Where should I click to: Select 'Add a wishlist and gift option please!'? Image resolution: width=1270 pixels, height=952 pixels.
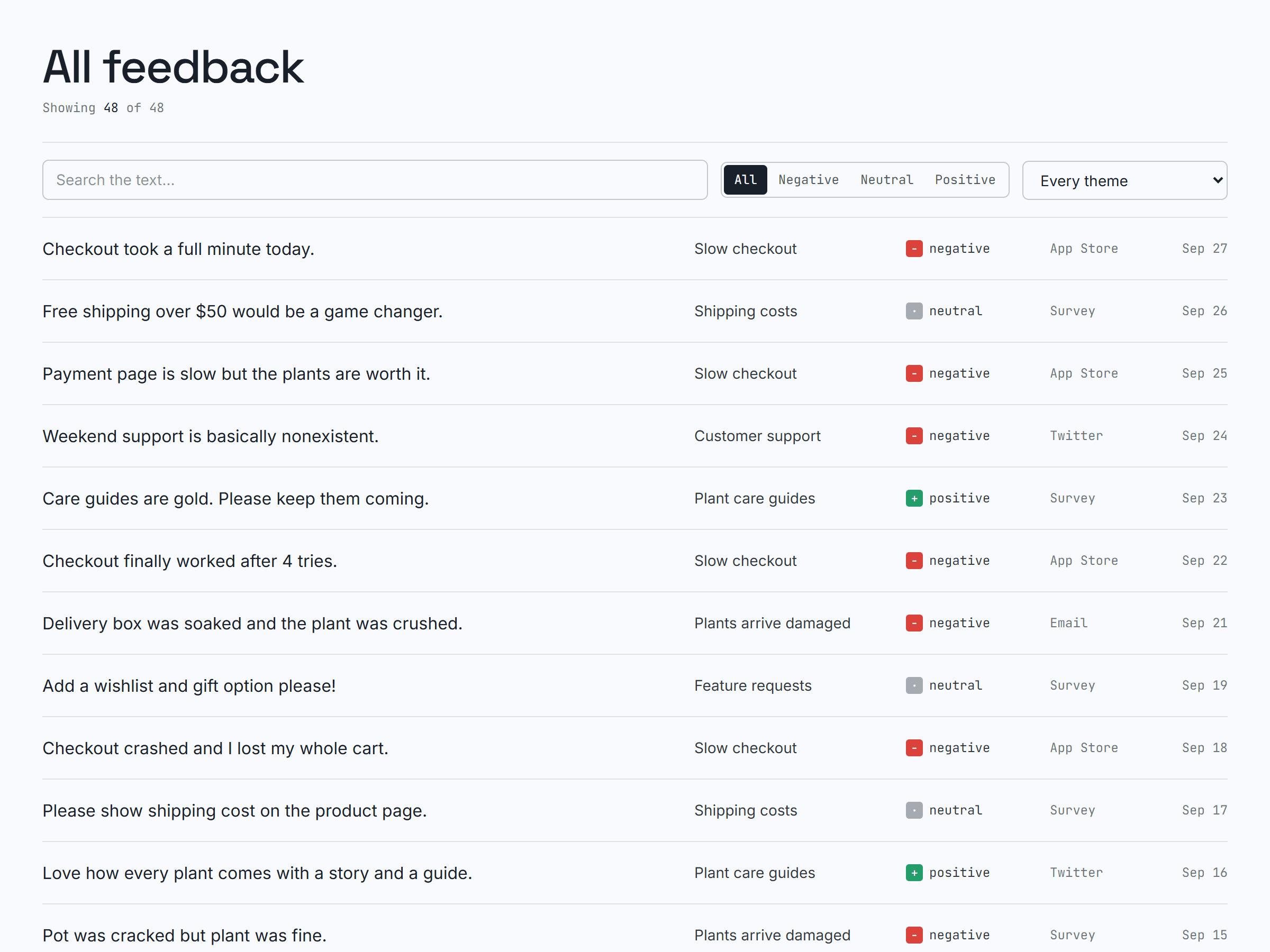pos(189,686)
